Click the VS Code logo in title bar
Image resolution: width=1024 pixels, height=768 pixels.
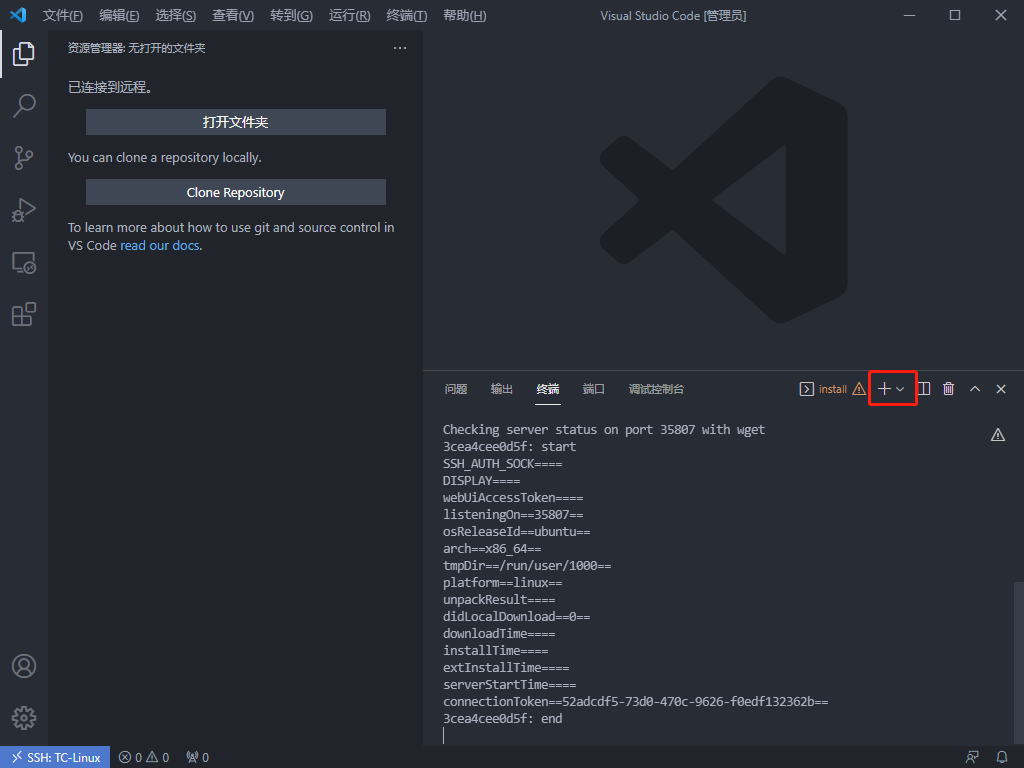(18, 15)
